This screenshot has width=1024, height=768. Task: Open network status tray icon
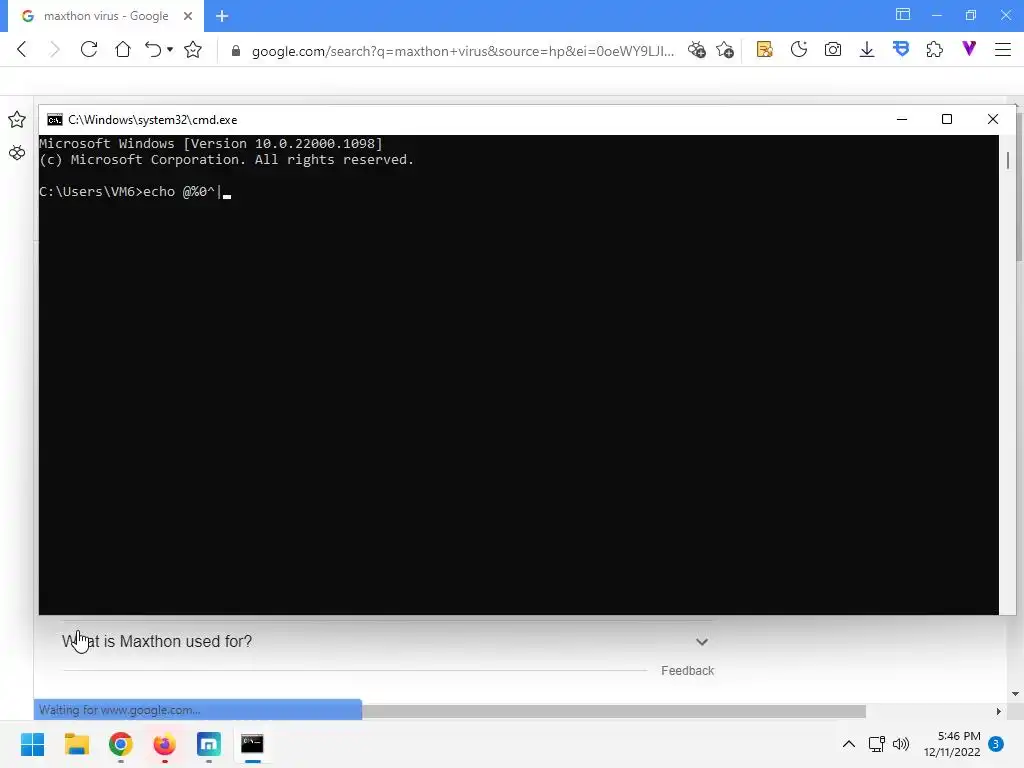876,744
